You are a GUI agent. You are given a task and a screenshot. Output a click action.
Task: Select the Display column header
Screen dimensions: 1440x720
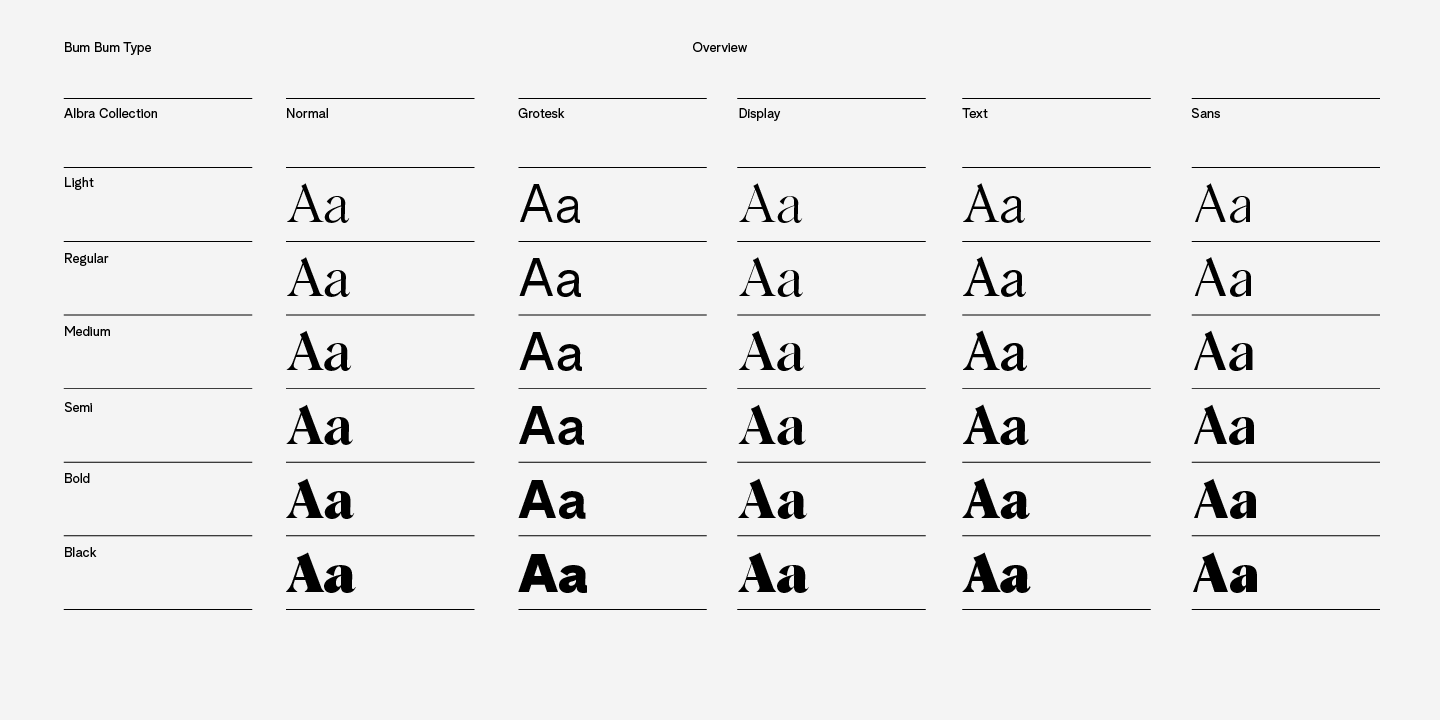point(759,114)
